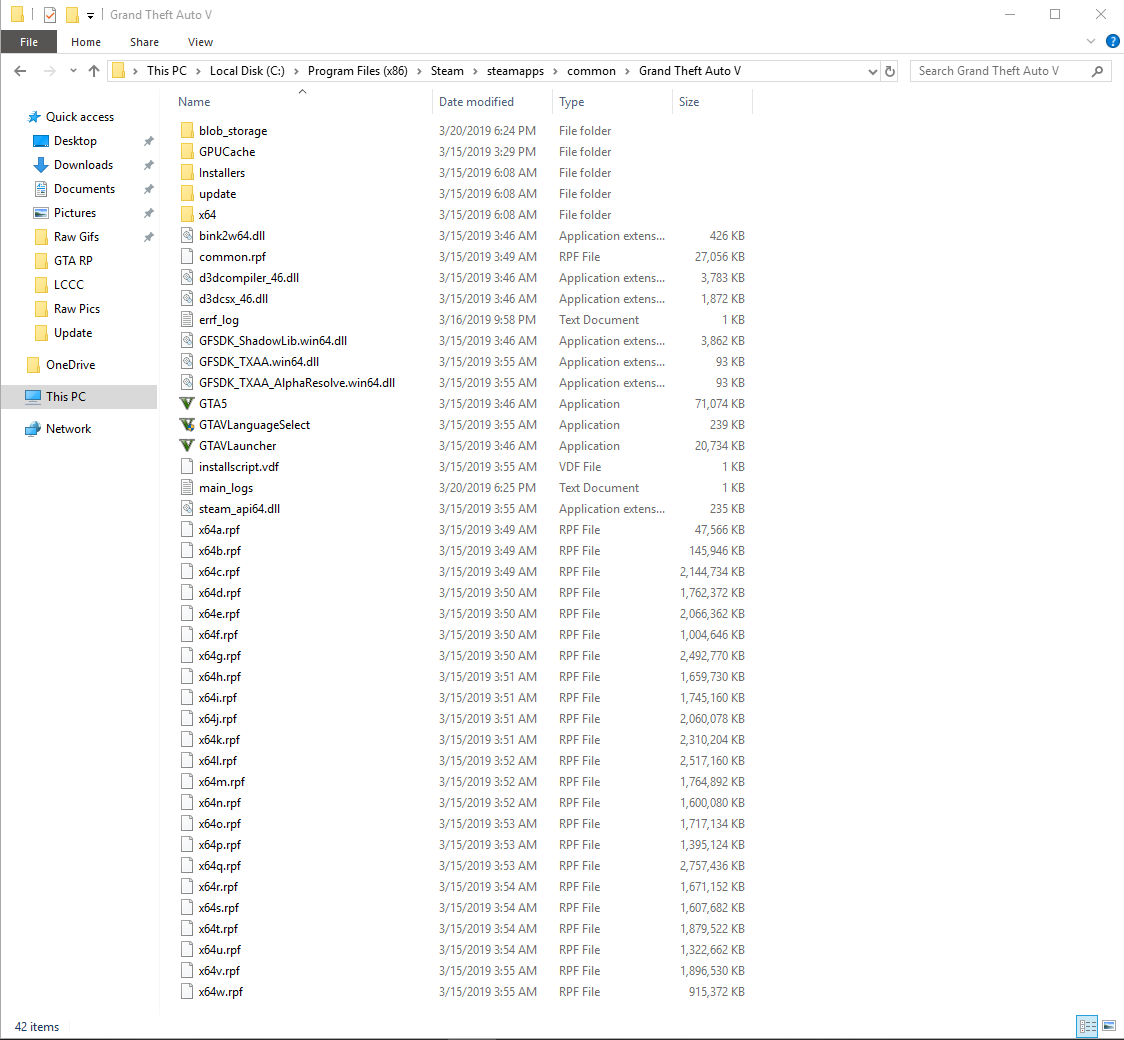Select the GTAVLanguageSelect application icon
Screen dimensions: 1124x1040
pos(187,424)
